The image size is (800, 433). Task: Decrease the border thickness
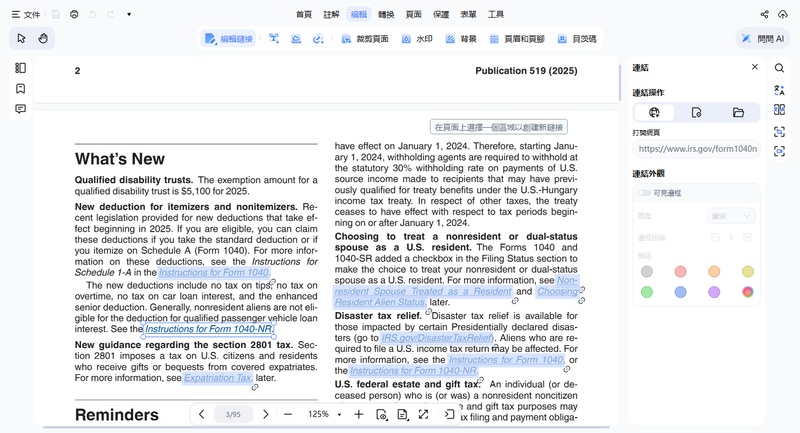(715, 237)
